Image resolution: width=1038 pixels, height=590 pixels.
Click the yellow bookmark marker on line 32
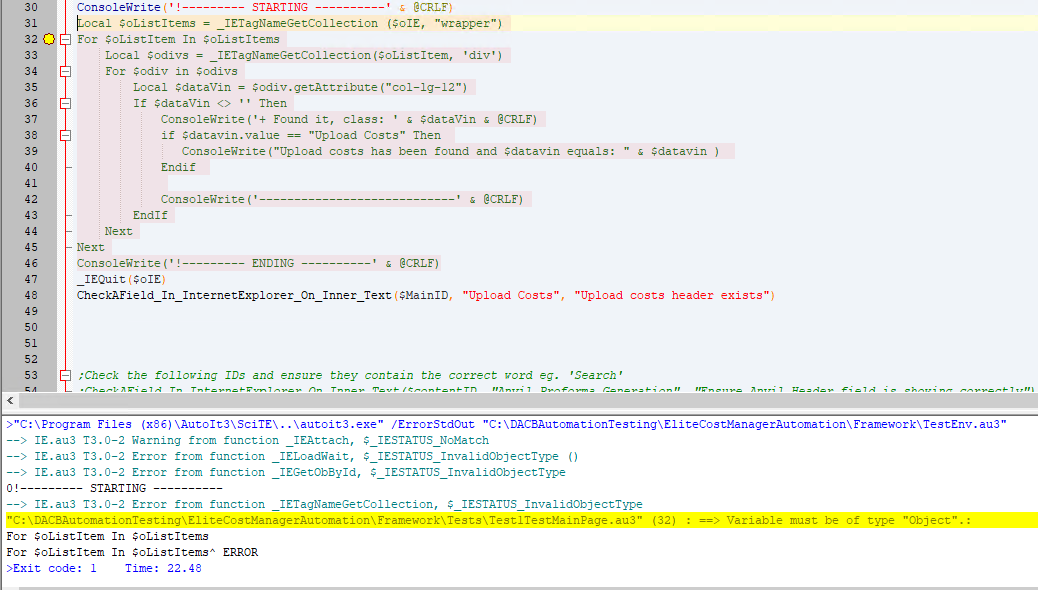pyautogui.click(x=49, y=39)
